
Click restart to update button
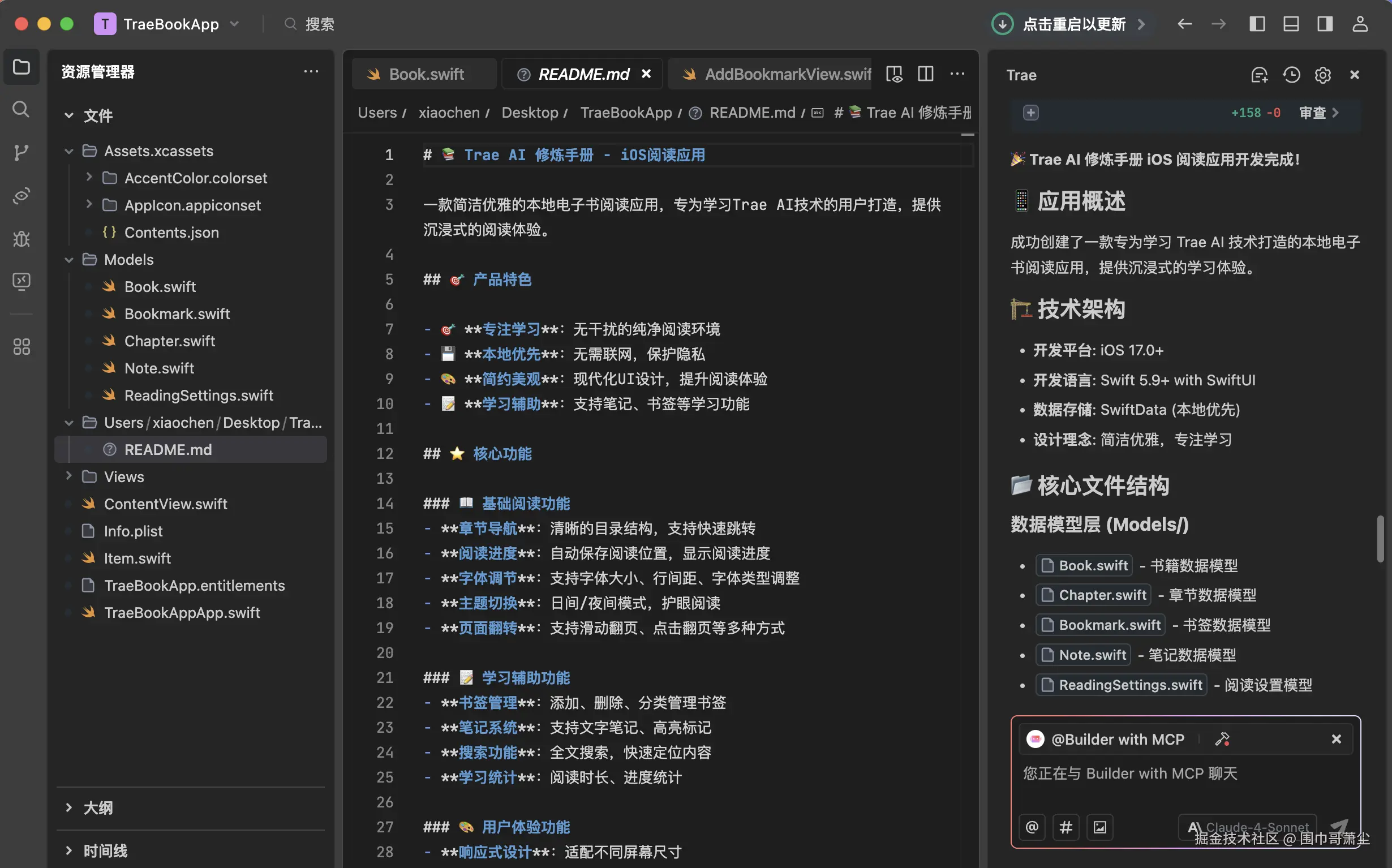[1068, 24]
